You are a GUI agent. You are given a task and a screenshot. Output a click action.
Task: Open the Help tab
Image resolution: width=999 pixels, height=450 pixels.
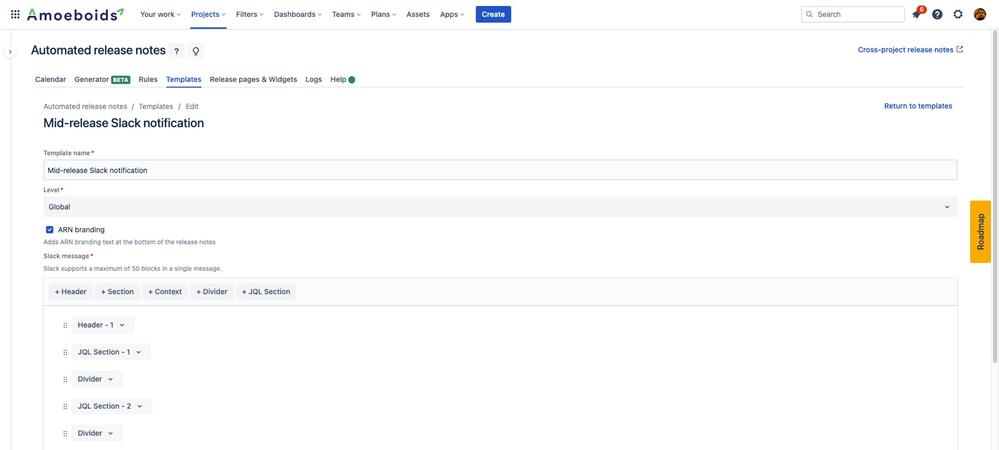(x=338, y=80)
